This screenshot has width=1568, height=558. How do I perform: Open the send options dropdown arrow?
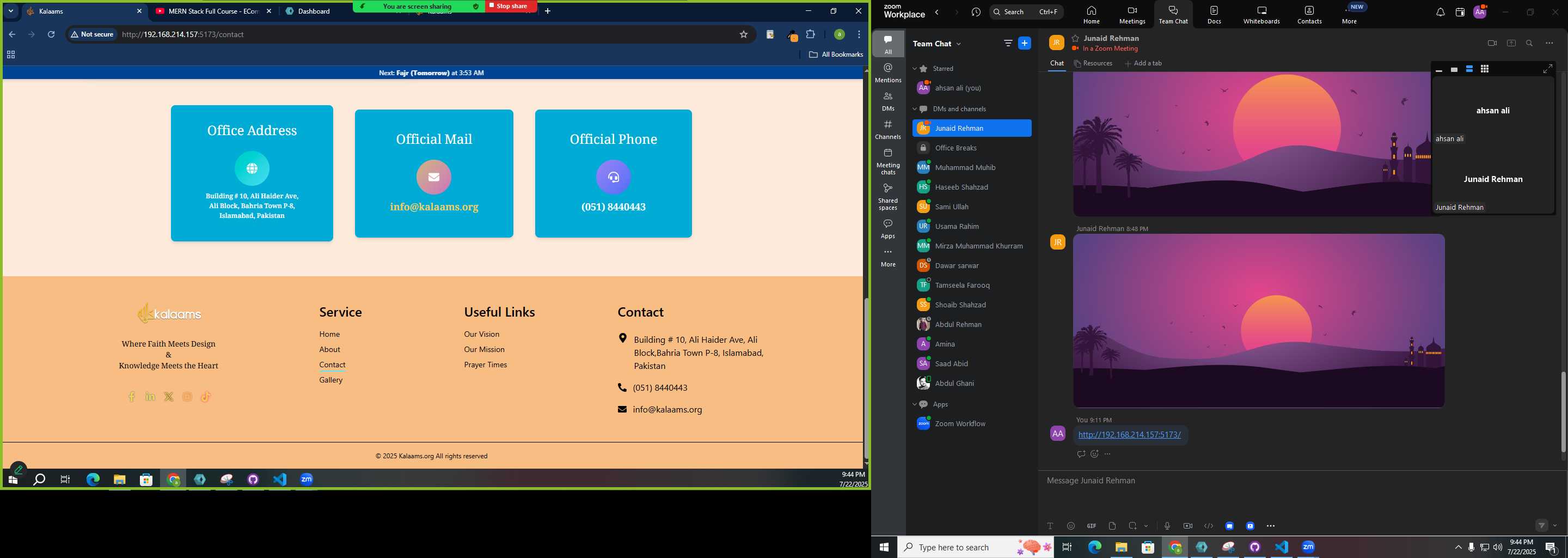tap(1555, 526)
